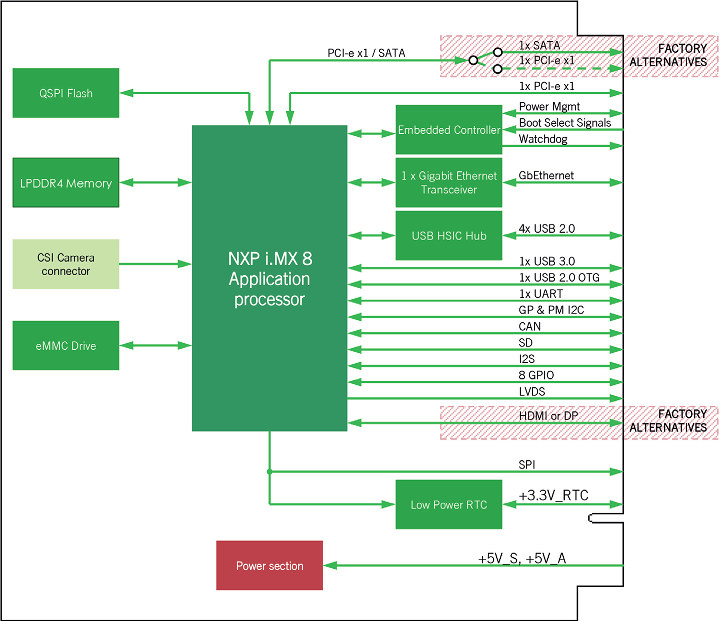Click the CSI Camera connector box

tap(65, 264)
